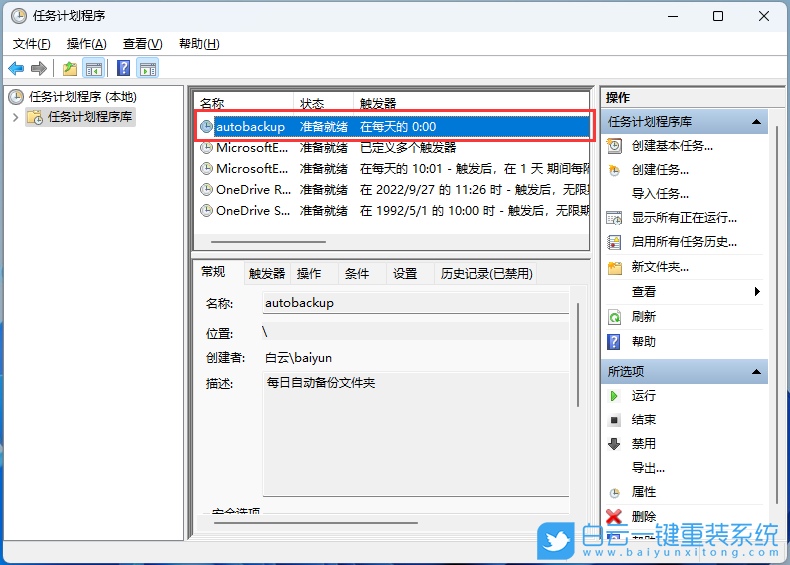Screen dimensions: 790x565
Task: Collapse the 任务计划程序库 actions section
Action: [x=756, y=121]
